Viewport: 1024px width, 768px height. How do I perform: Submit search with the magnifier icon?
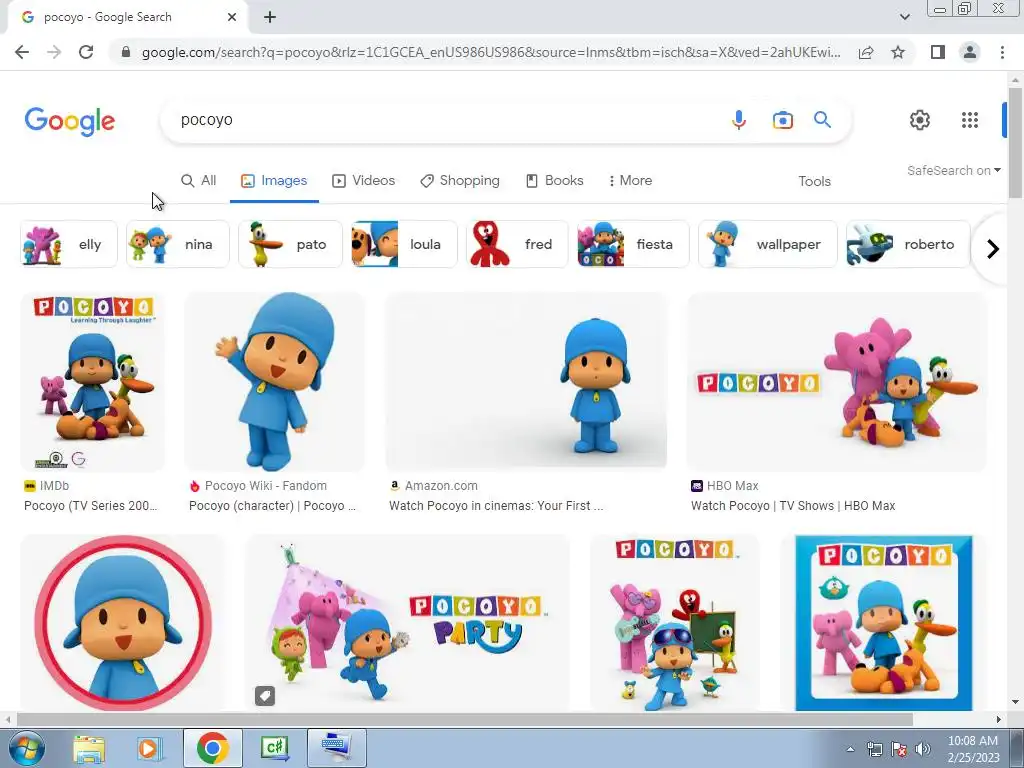click(x=822, y=120)
